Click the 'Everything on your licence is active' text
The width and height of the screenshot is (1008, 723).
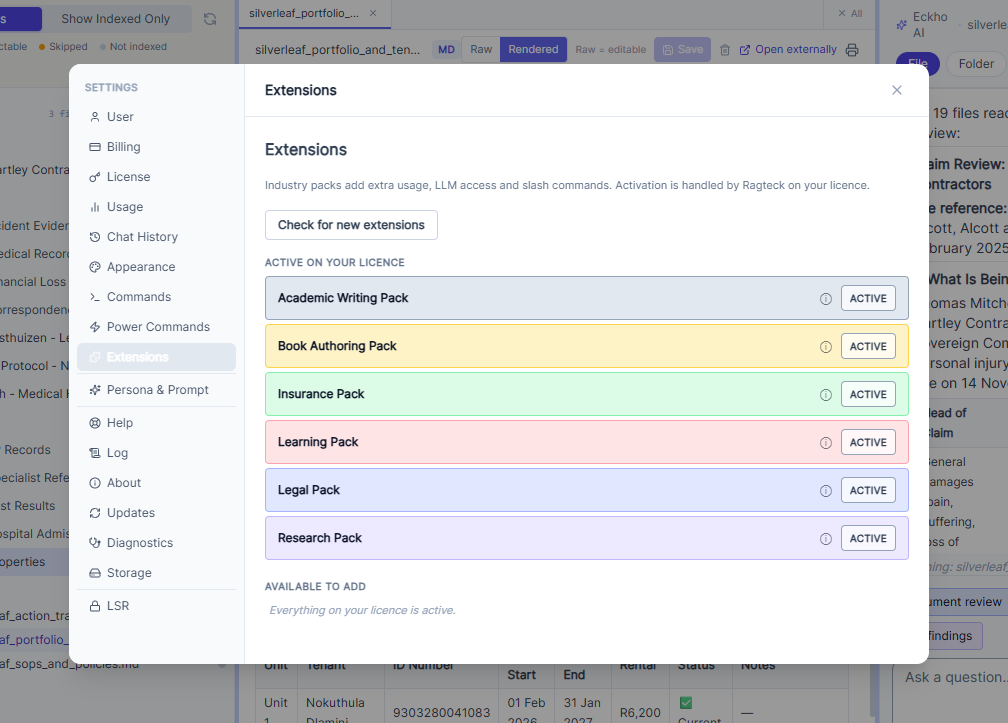[x=363, y=611]
